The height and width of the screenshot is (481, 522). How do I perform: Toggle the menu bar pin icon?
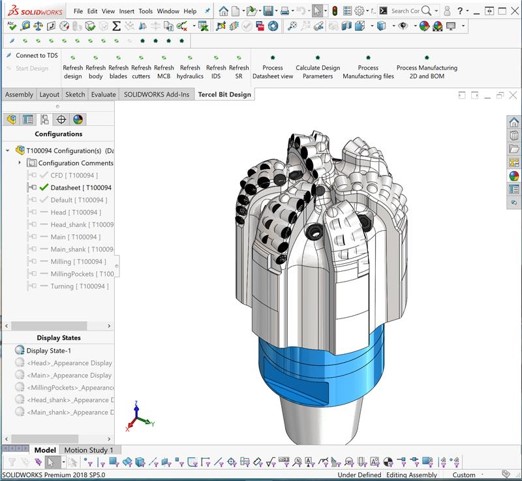(x=207, y=11)
